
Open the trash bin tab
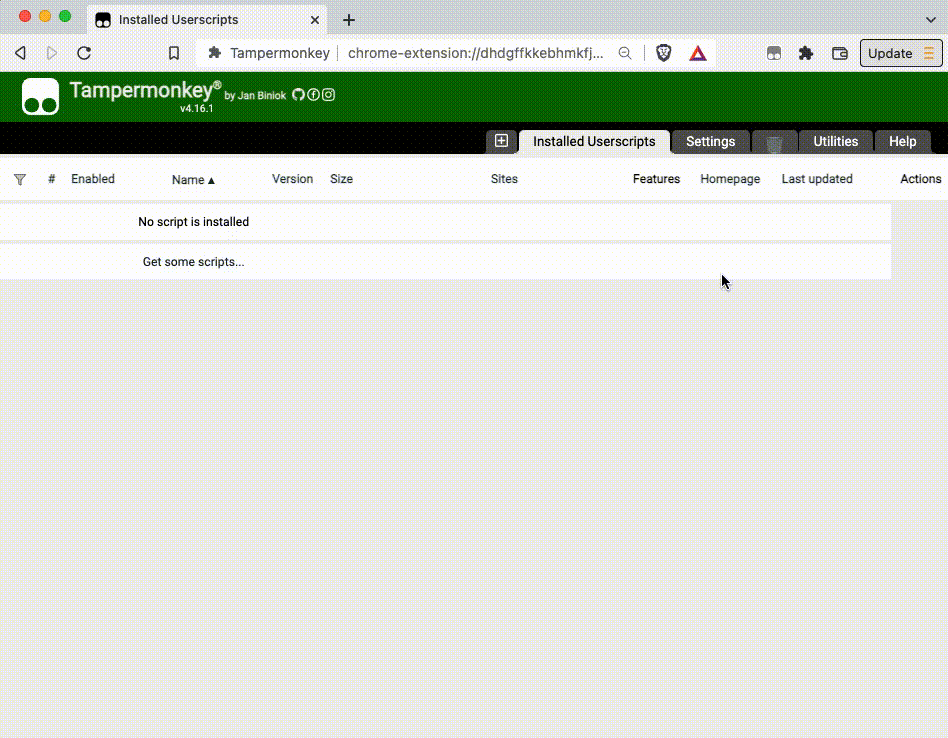pos(774,143)
